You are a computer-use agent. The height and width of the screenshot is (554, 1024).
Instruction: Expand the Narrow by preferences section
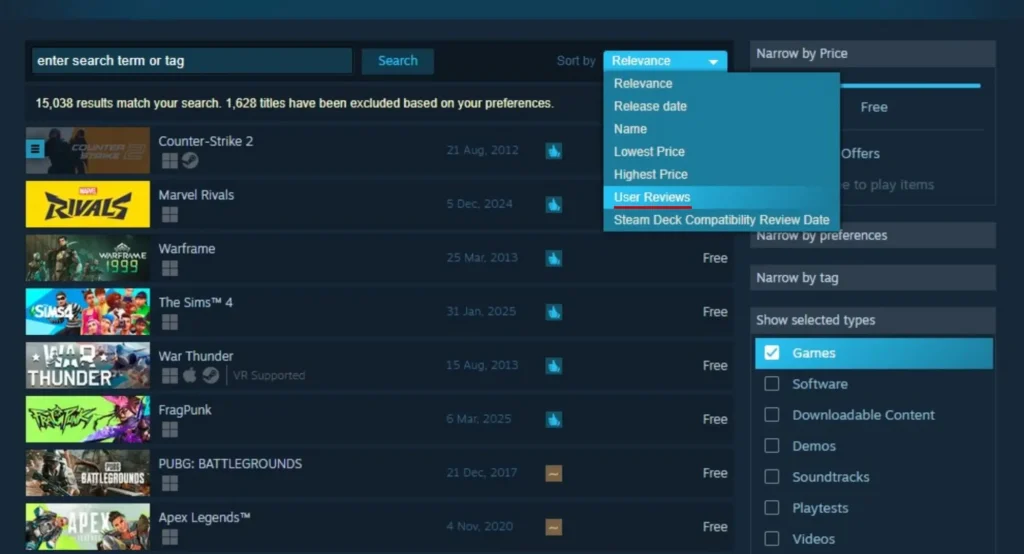coord(872,235)
